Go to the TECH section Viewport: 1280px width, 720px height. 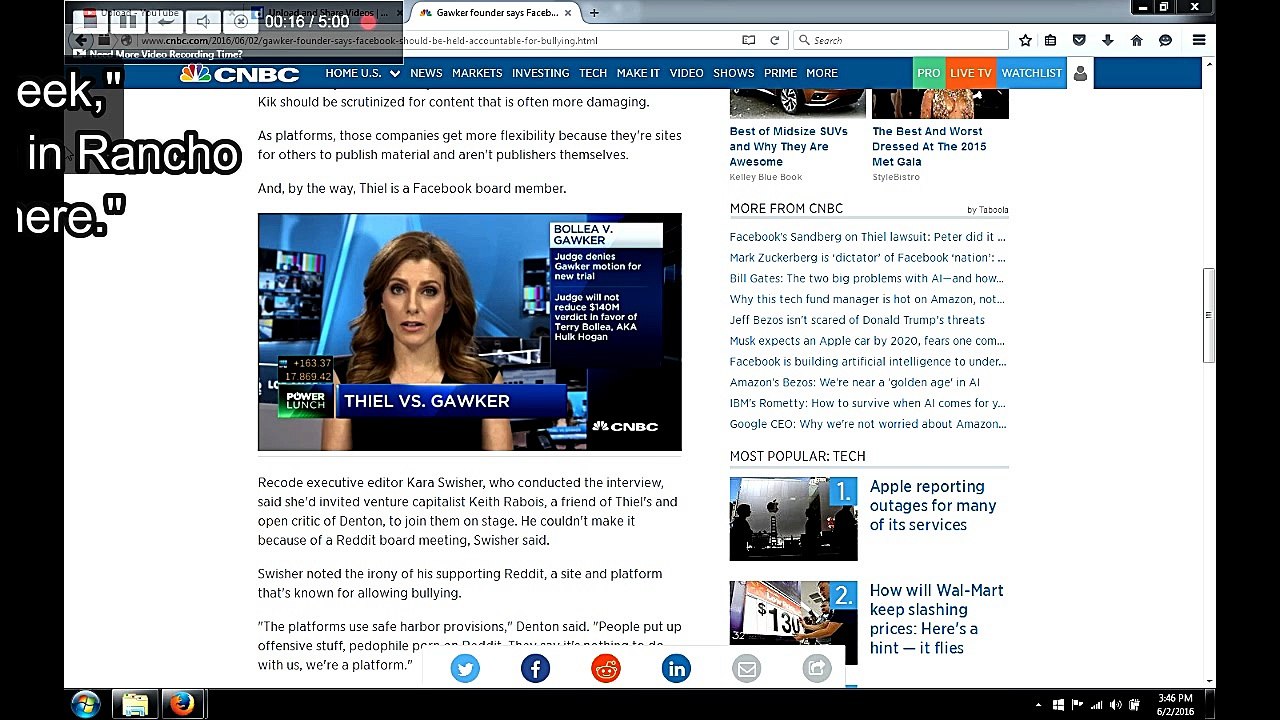click(593, 73)
